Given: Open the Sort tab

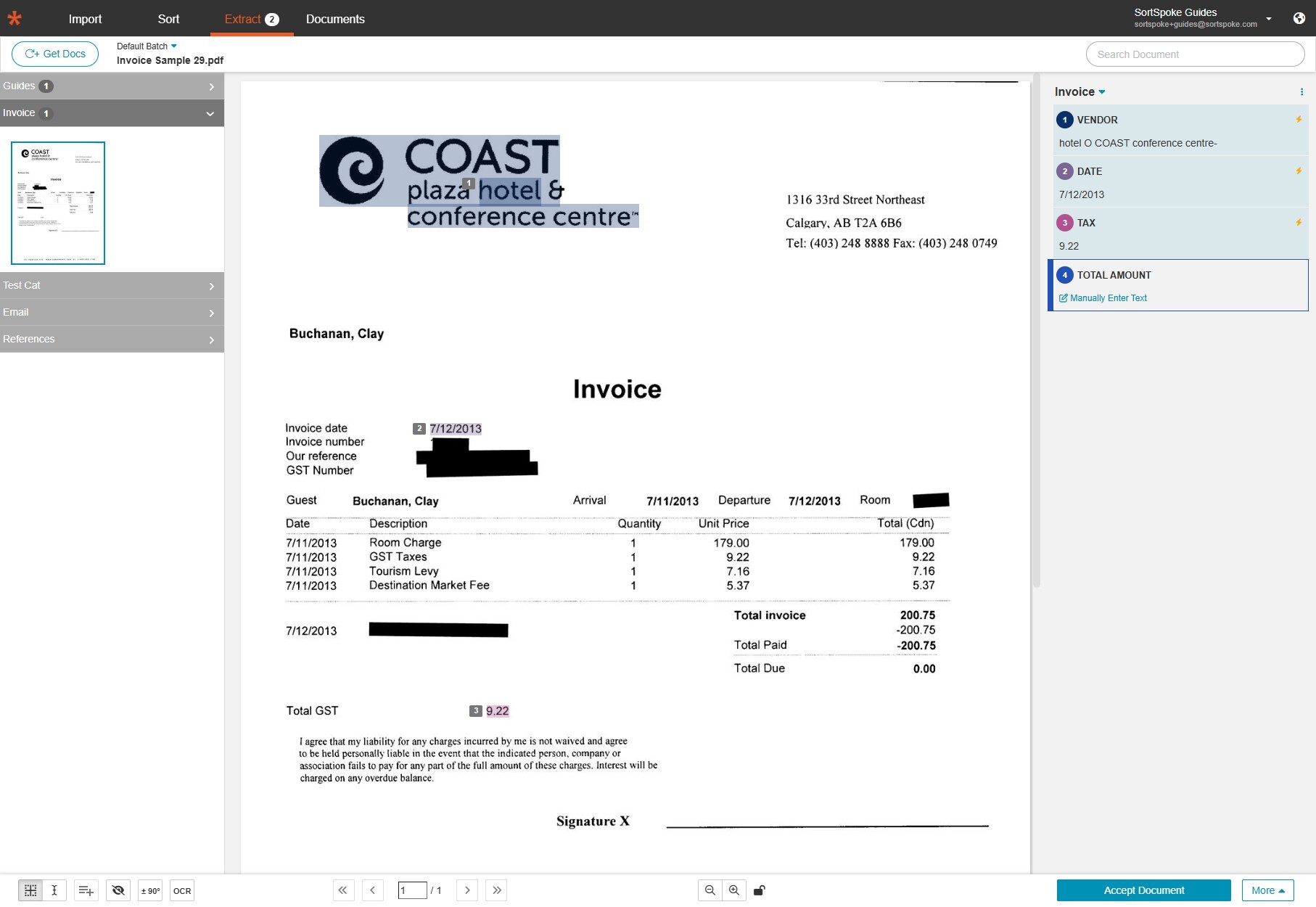Looking at the screenshot, I should point(168,19).
